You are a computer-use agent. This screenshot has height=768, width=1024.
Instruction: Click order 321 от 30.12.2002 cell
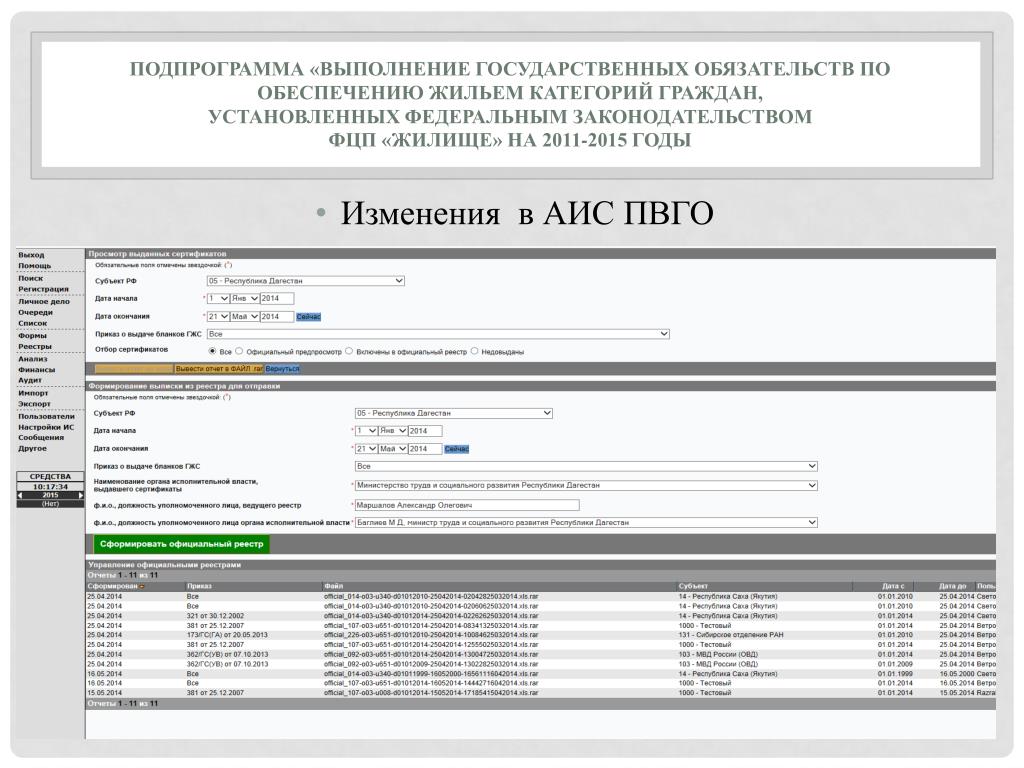(216, 616)
